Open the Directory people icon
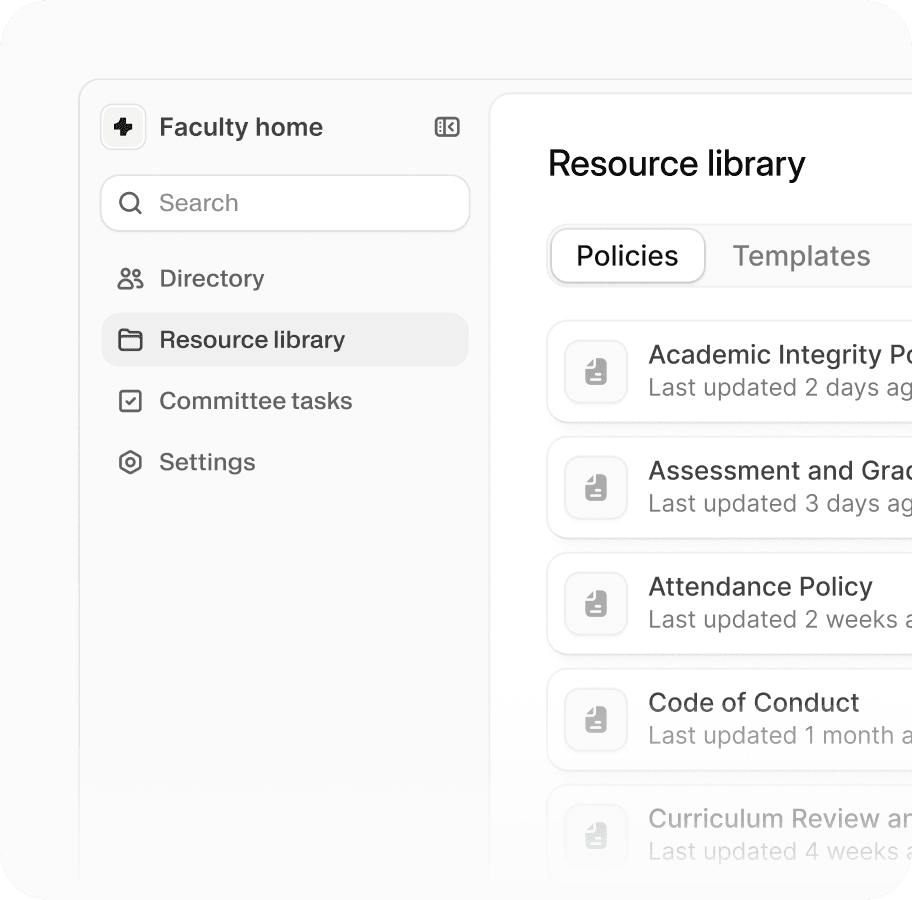The width and height of the screenshot is (912, 900). click(x=130, y=279)
